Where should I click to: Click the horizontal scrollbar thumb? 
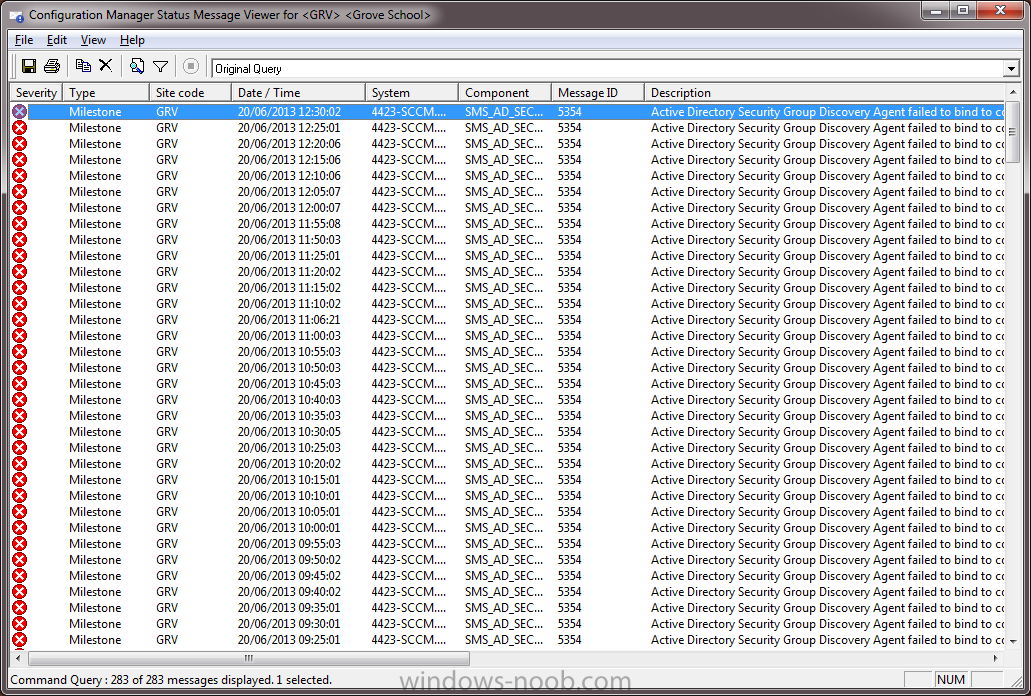click(249, 658)
